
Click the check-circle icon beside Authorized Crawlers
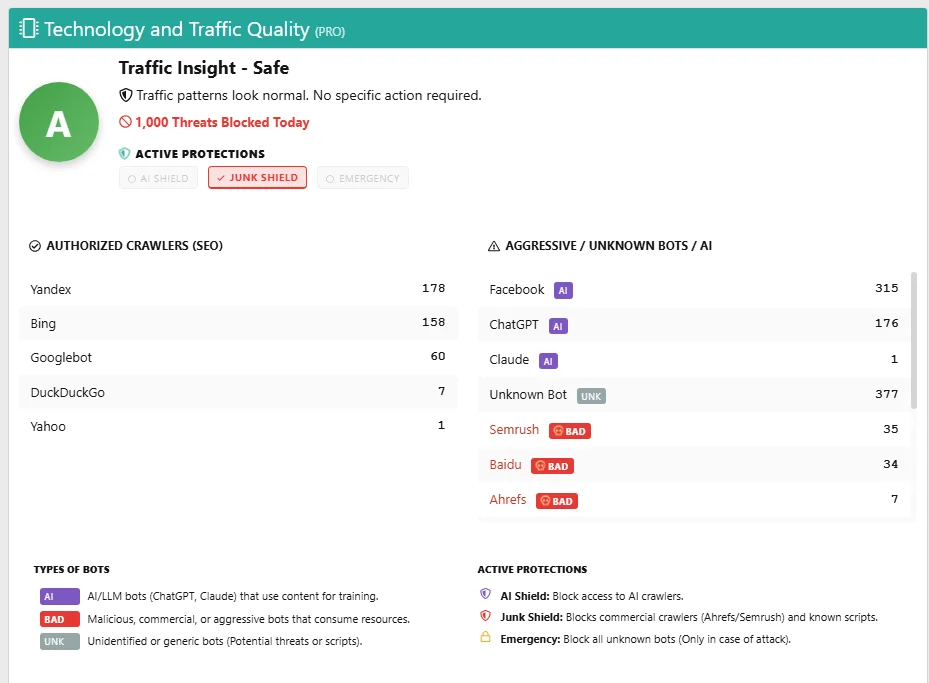pos(35,246)
